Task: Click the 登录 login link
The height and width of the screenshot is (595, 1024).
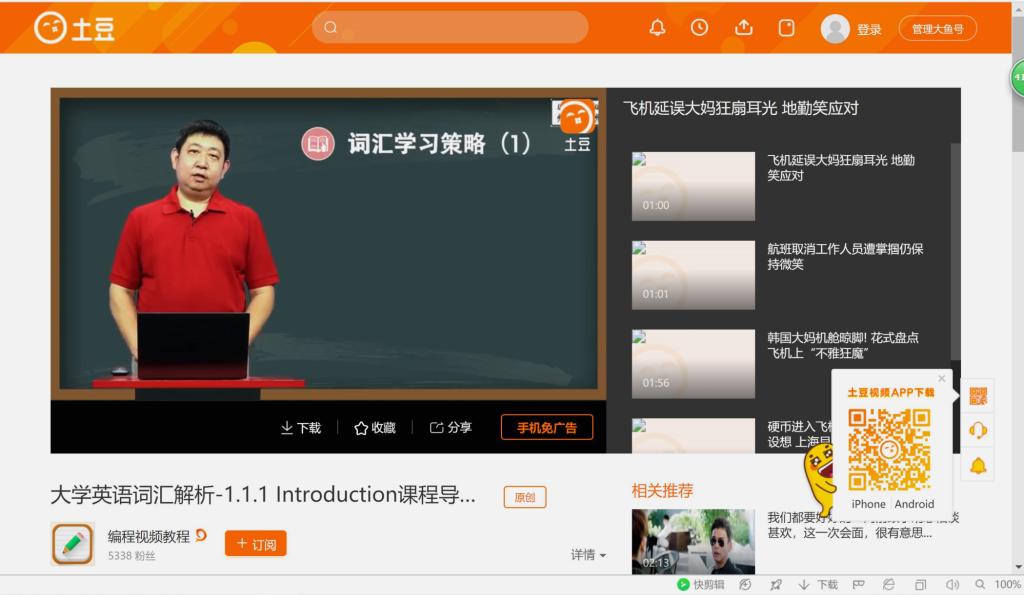Action: 869,30
